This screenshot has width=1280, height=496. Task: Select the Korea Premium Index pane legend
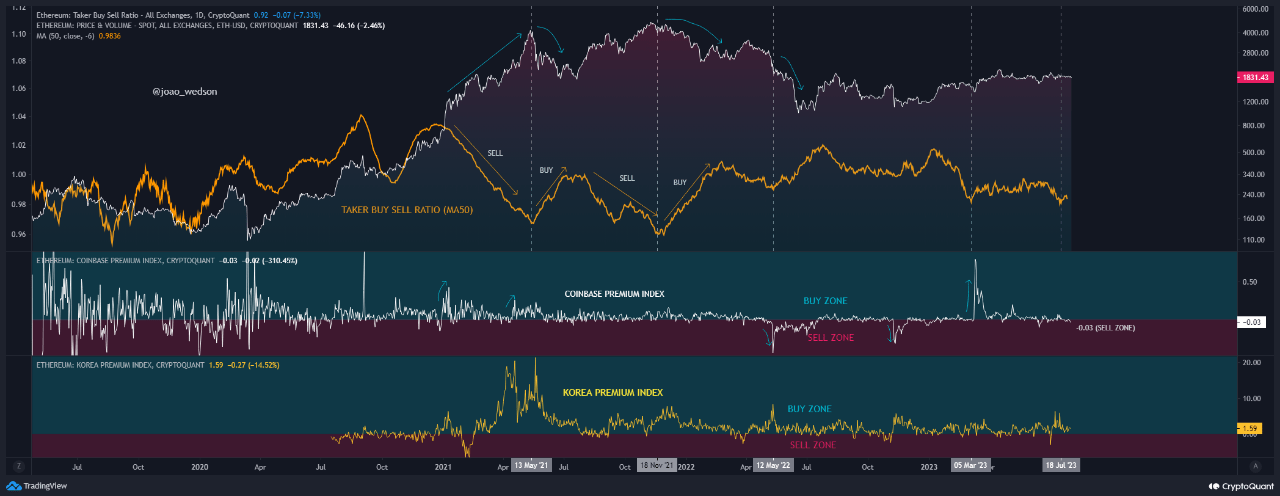coord(112,366)
